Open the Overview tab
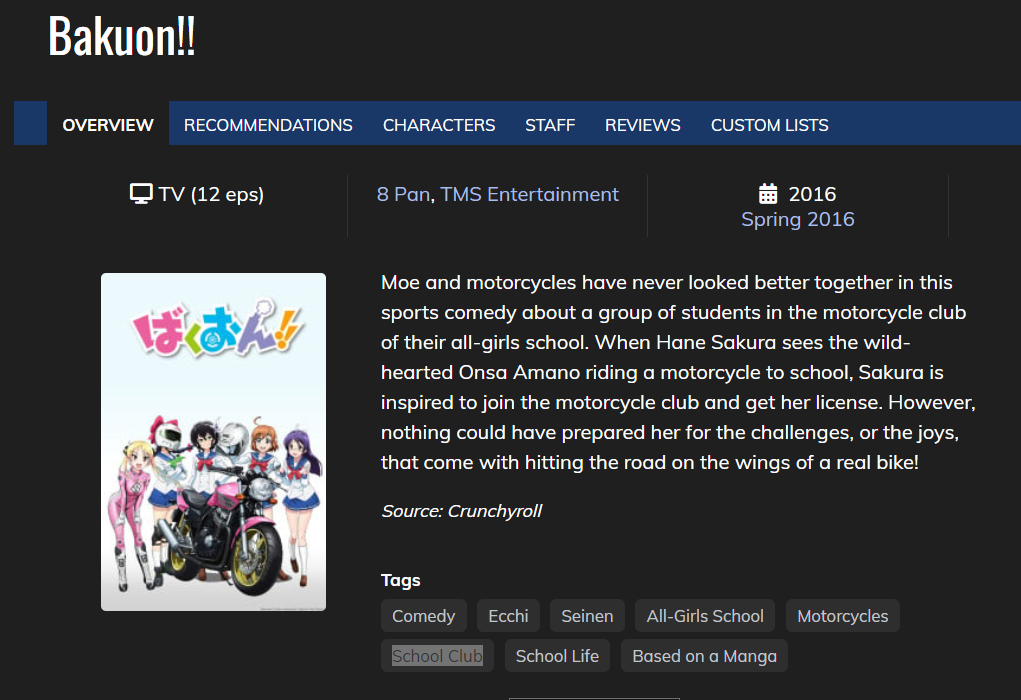The width and height of the screenshot is (1021, 700). pos(108,124)
